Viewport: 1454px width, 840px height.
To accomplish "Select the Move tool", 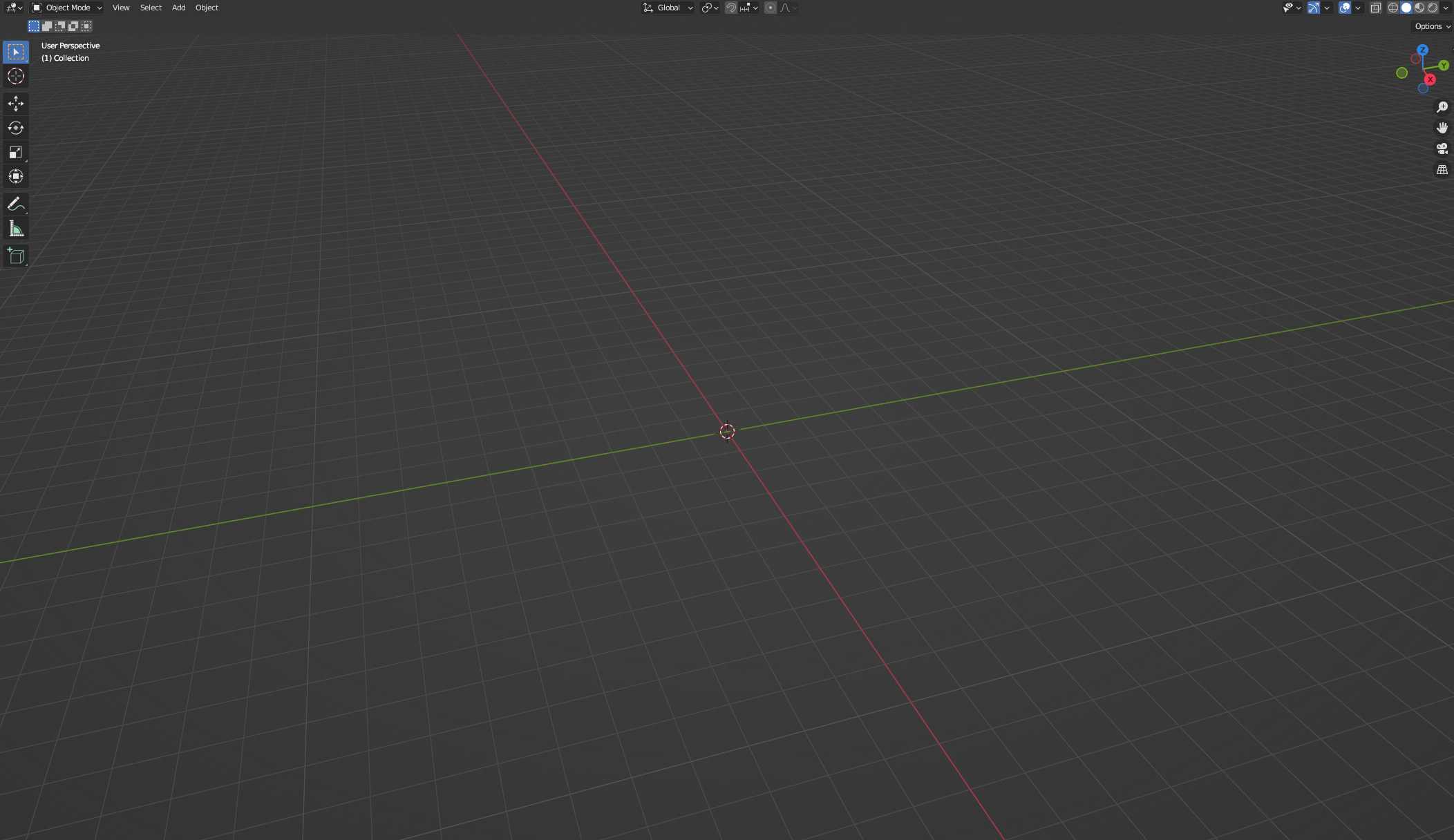I will coord(15,104).
